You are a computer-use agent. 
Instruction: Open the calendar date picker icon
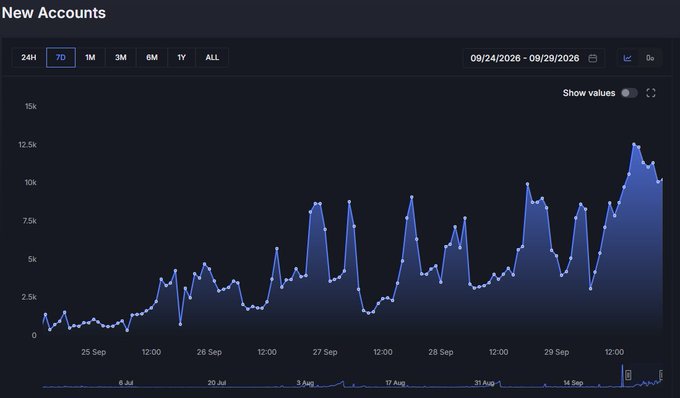[x=592, y=58]
